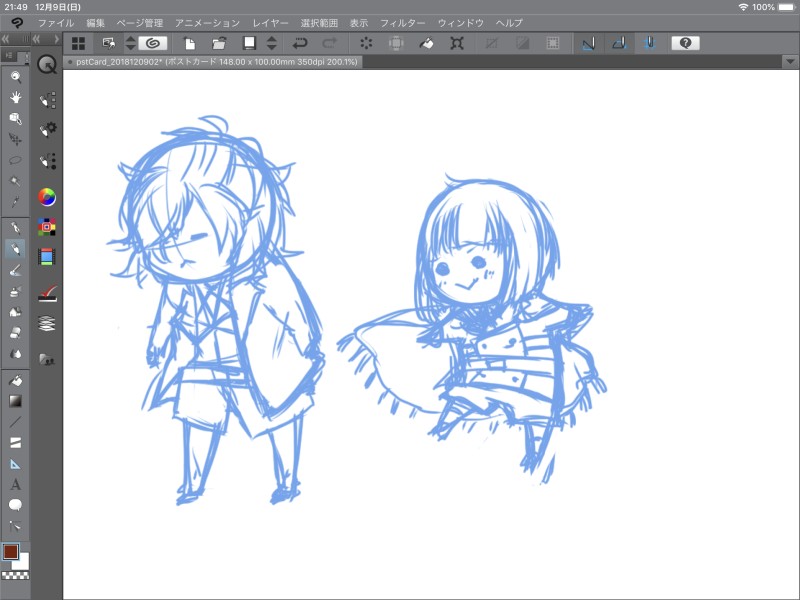Clear layer contents with the dotted-circle icon

coord(366,43)
